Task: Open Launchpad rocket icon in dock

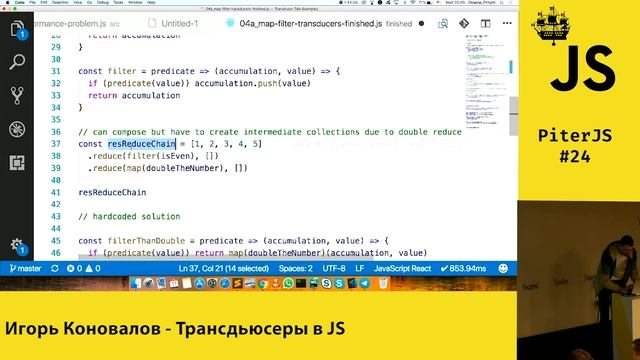Action: [149, 283]
